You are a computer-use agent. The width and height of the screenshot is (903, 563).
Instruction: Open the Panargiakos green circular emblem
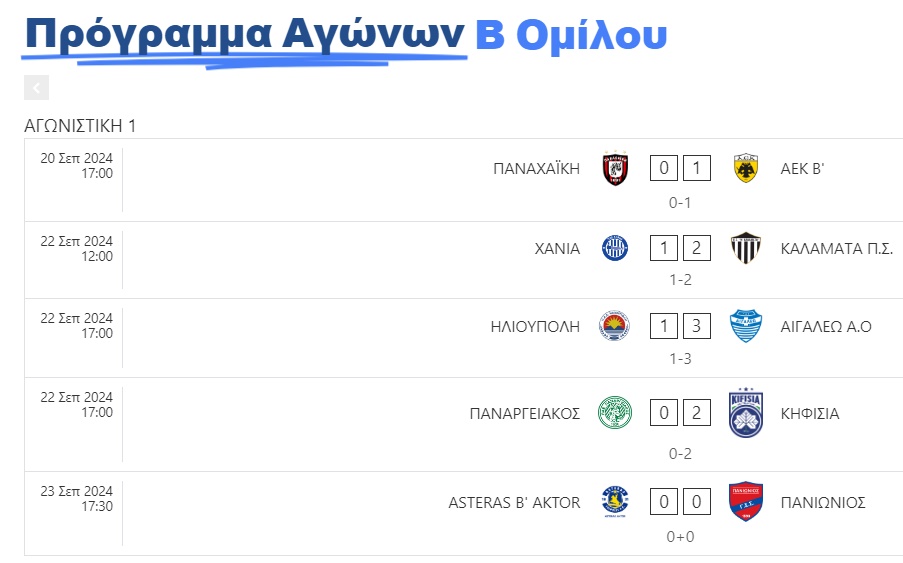tap(614, 413)
